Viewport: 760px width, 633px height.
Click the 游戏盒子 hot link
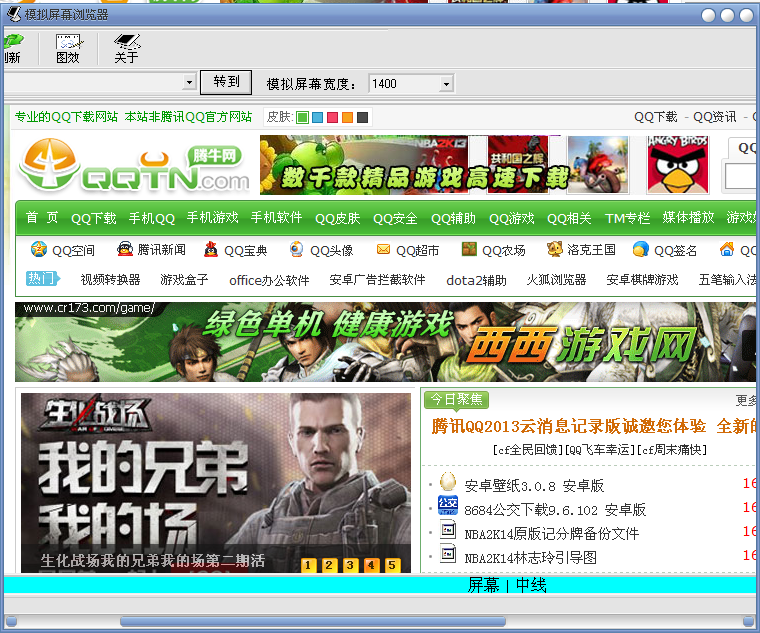click(184, 280)
